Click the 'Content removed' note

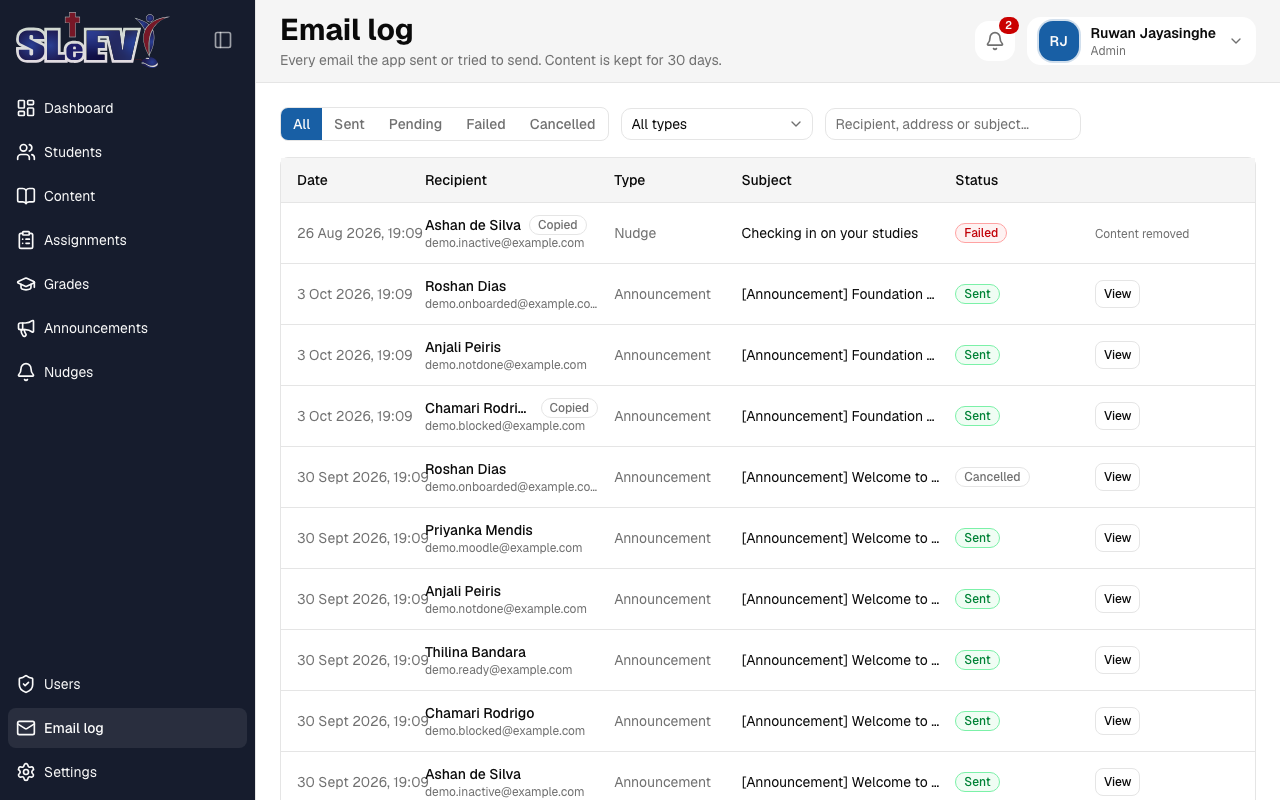[x=1142, y=234]
